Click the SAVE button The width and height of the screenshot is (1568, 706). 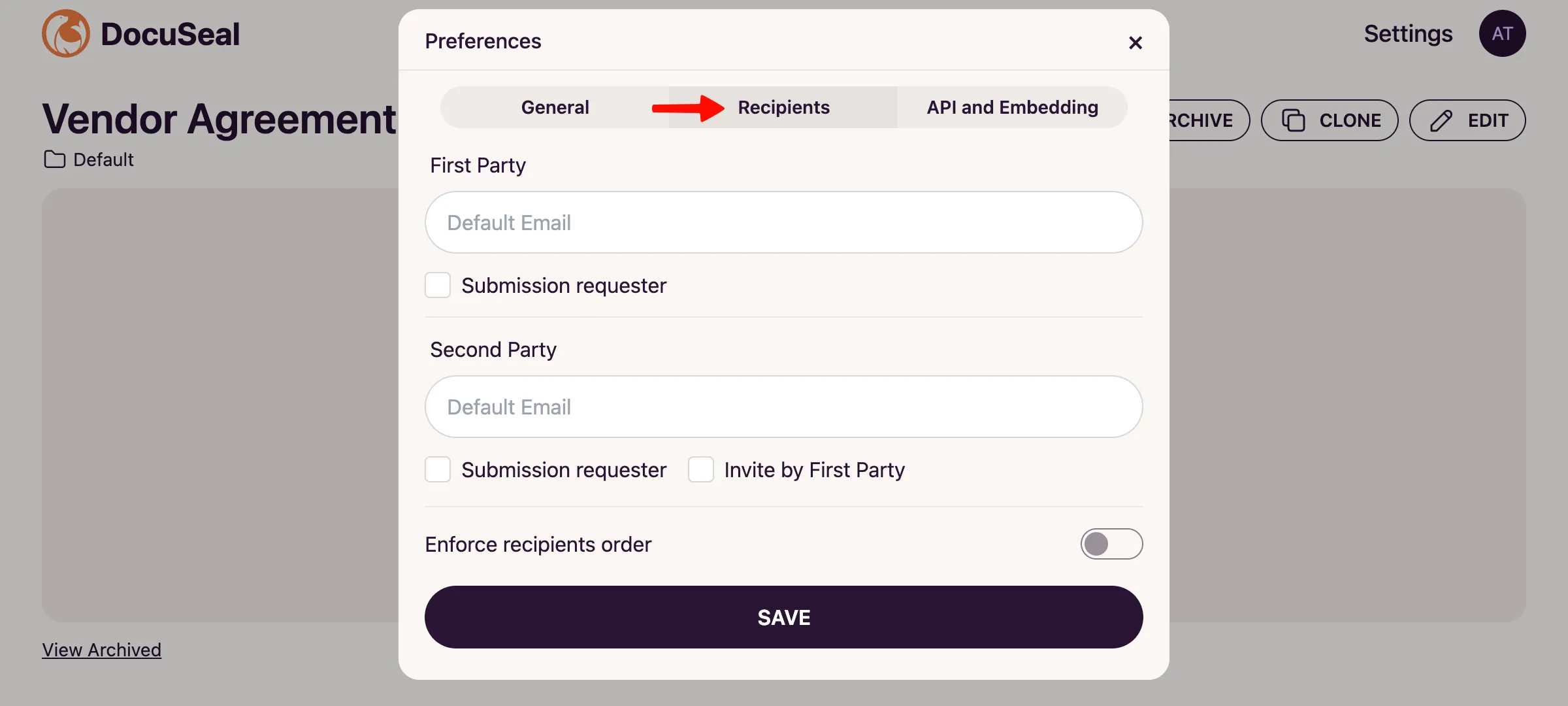click(783, 616)
